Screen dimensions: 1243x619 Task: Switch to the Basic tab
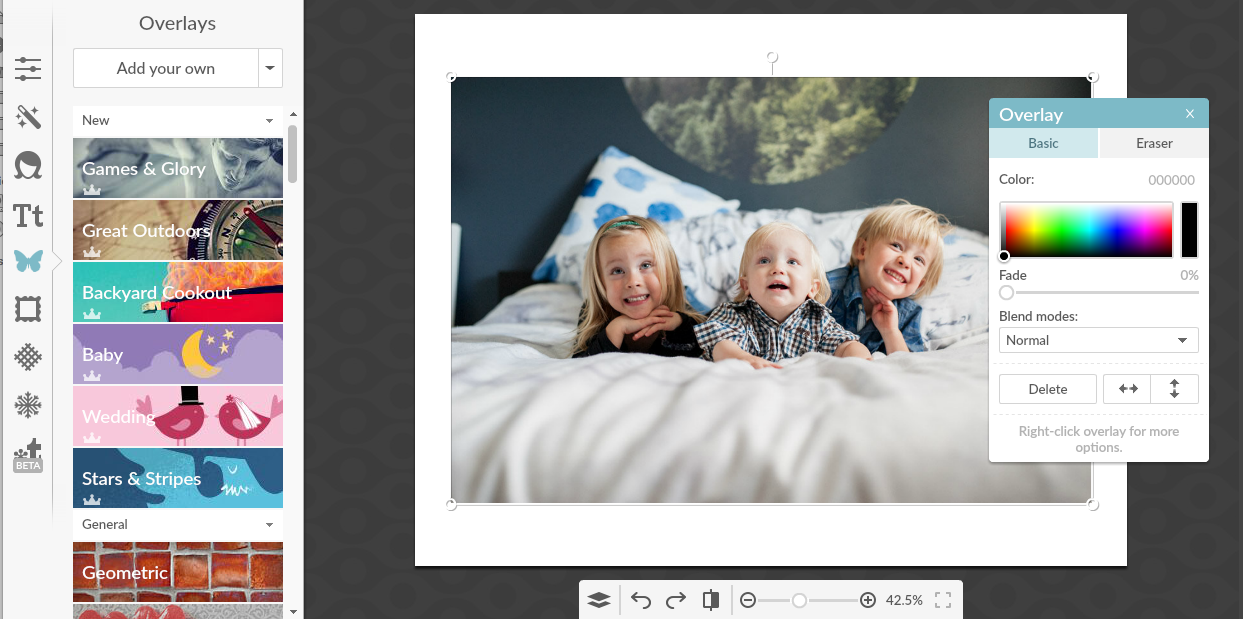tap(1043, 143)
